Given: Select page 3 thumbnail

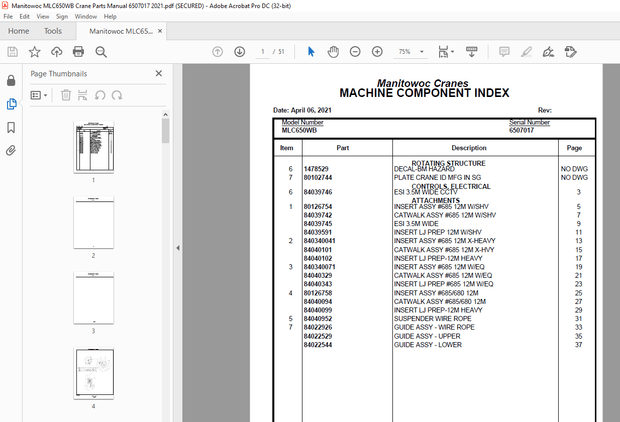Looking at the screenshot, I should 94,298.
